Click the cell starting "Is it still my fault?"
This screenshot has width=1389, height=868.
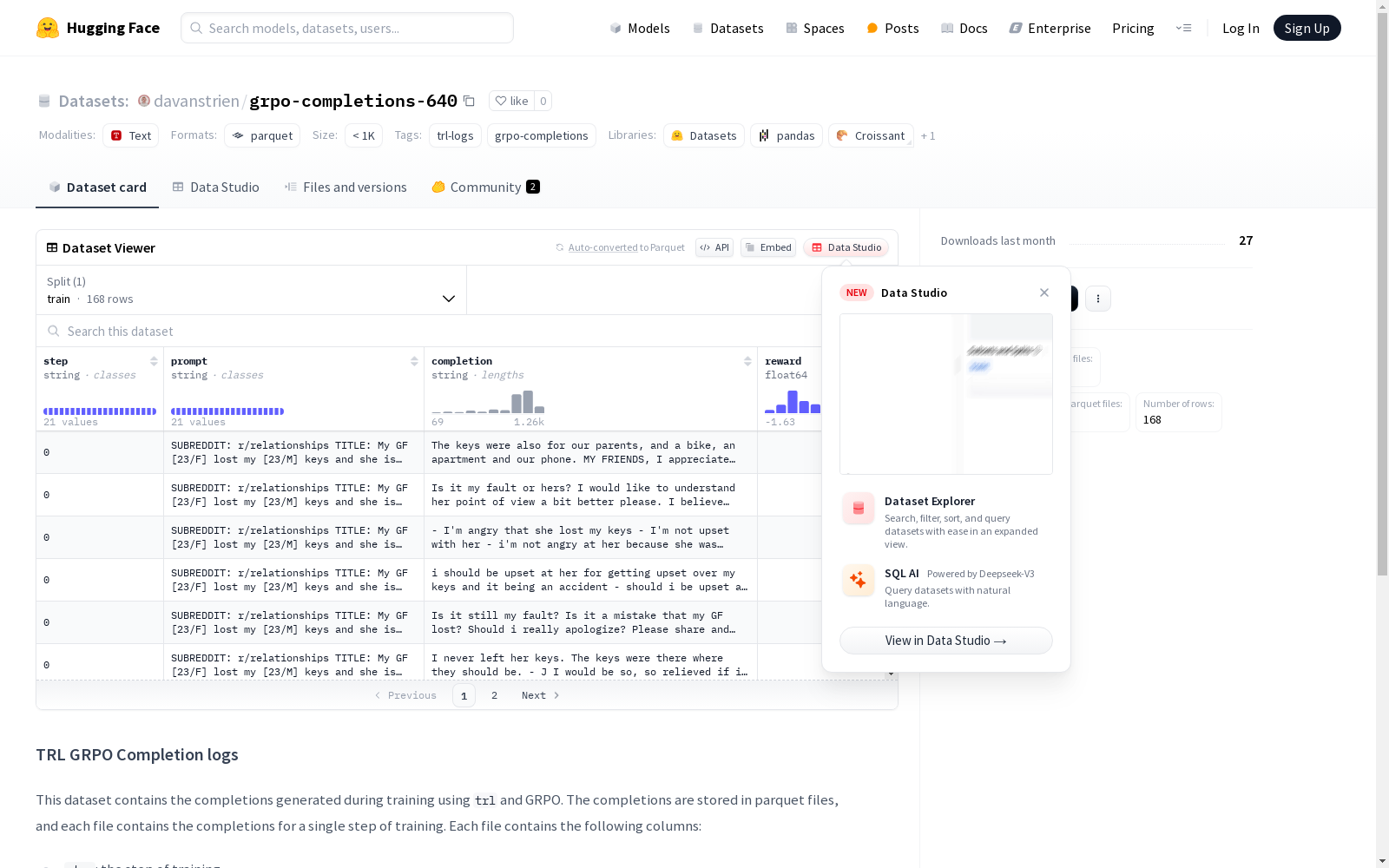(590, 622)
